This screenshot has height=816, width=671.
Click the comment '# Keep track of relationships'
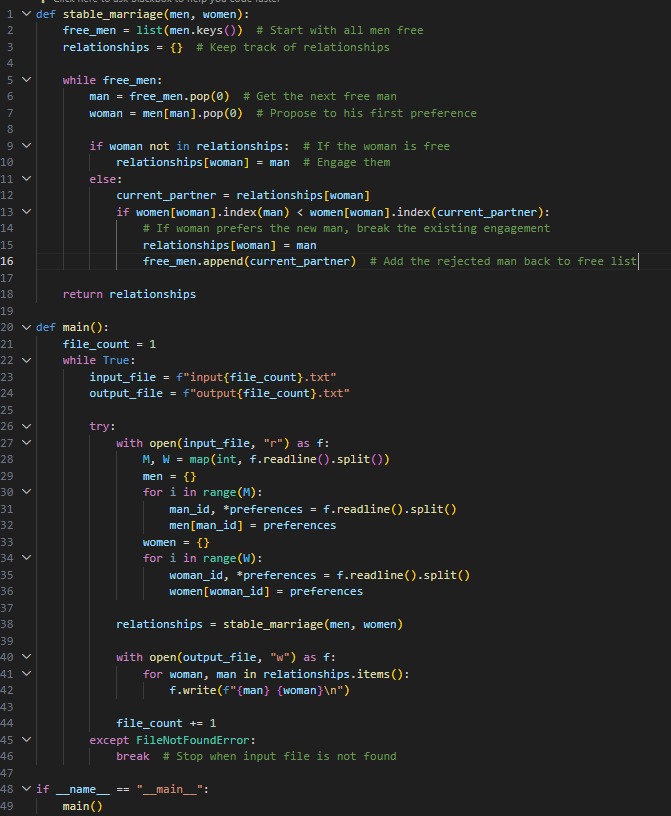pyautogui.click(x=293, y=47)
